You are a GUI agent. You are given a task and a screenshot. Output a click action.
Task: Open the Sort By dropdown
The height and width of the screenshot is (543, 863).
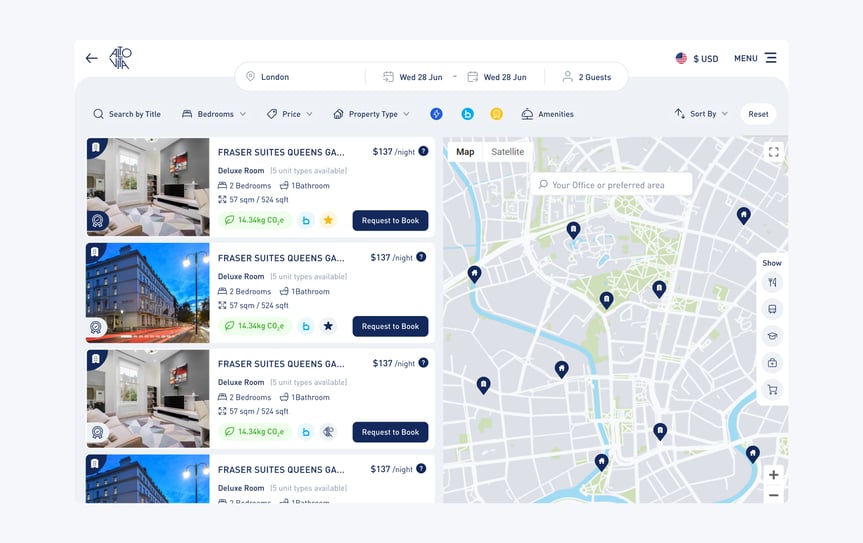(x=701, y=114)
